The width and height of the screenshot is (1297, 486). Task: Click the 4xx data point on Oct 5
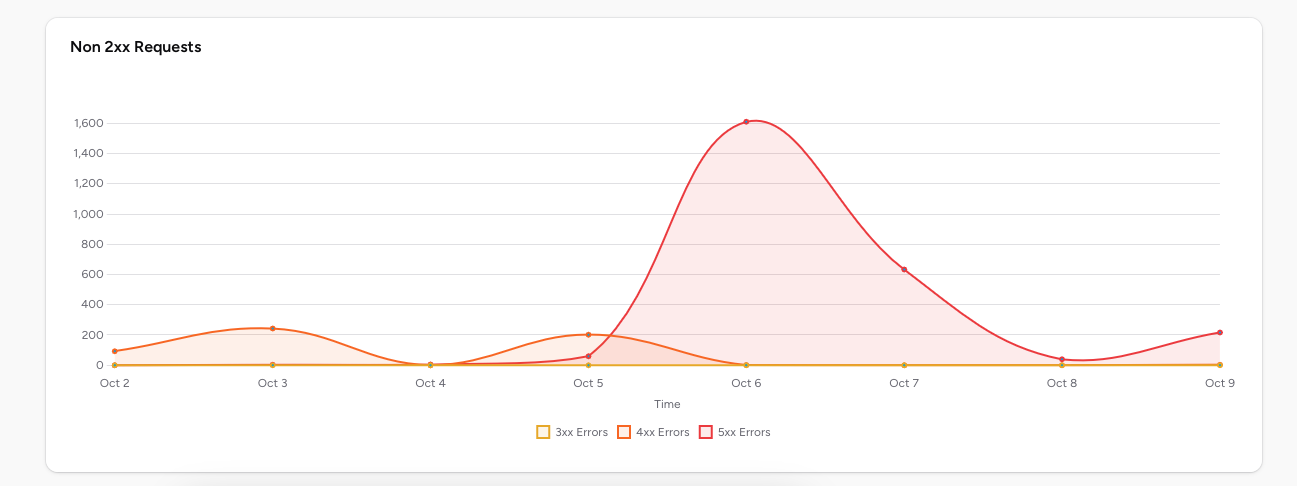point(588,335)
